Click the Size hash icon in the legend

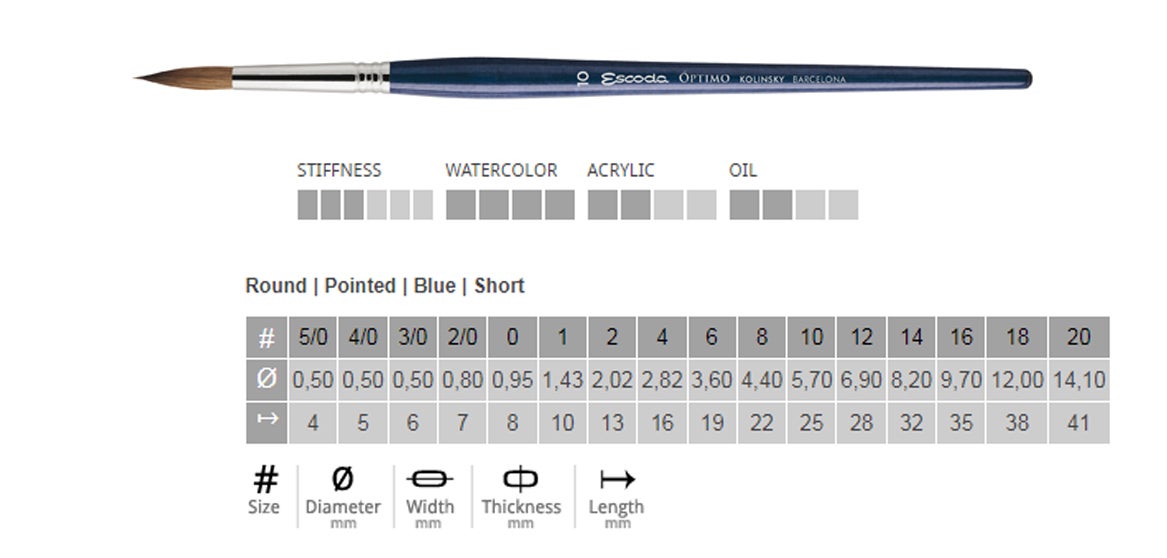coord(264,480)
